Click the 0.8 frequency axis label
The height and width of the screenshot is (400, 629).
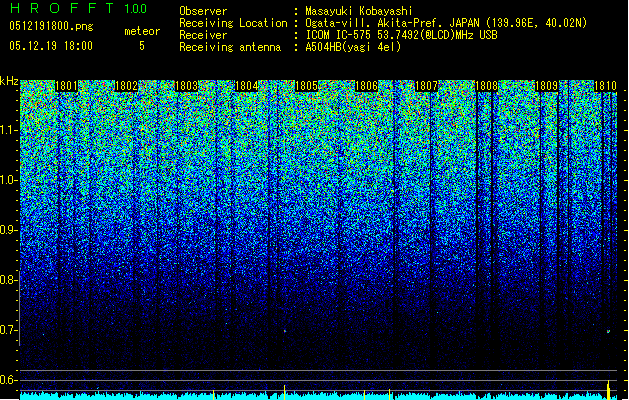9,280
